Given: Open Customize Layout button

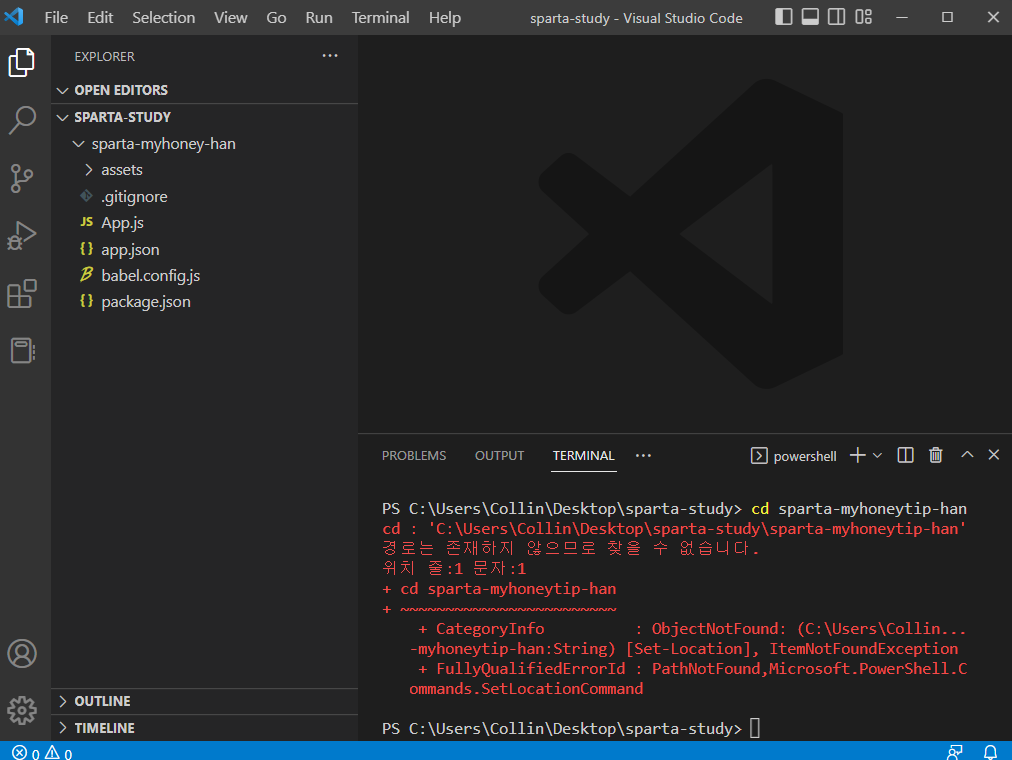Looking at the screenshot, I should (x=864, y=17).
